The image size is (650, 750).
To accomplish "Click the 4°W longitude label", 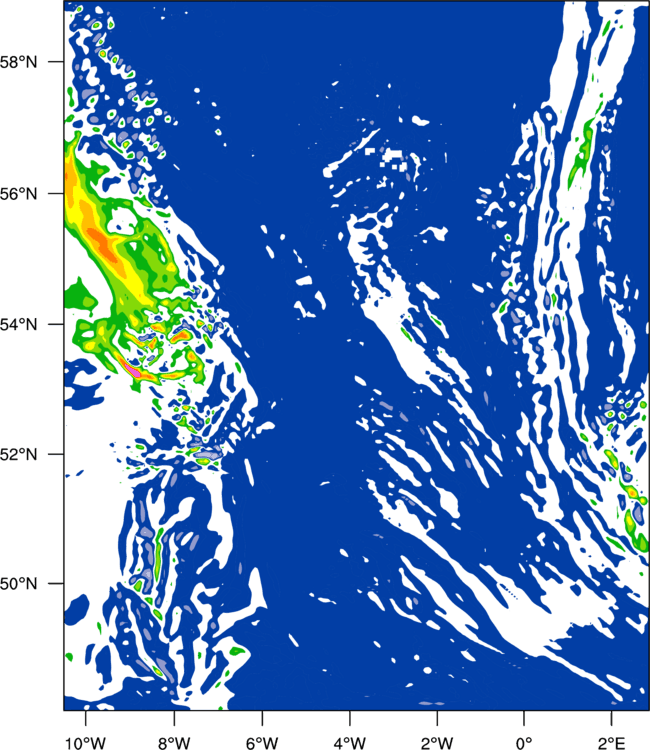I will tap(350, 743).
